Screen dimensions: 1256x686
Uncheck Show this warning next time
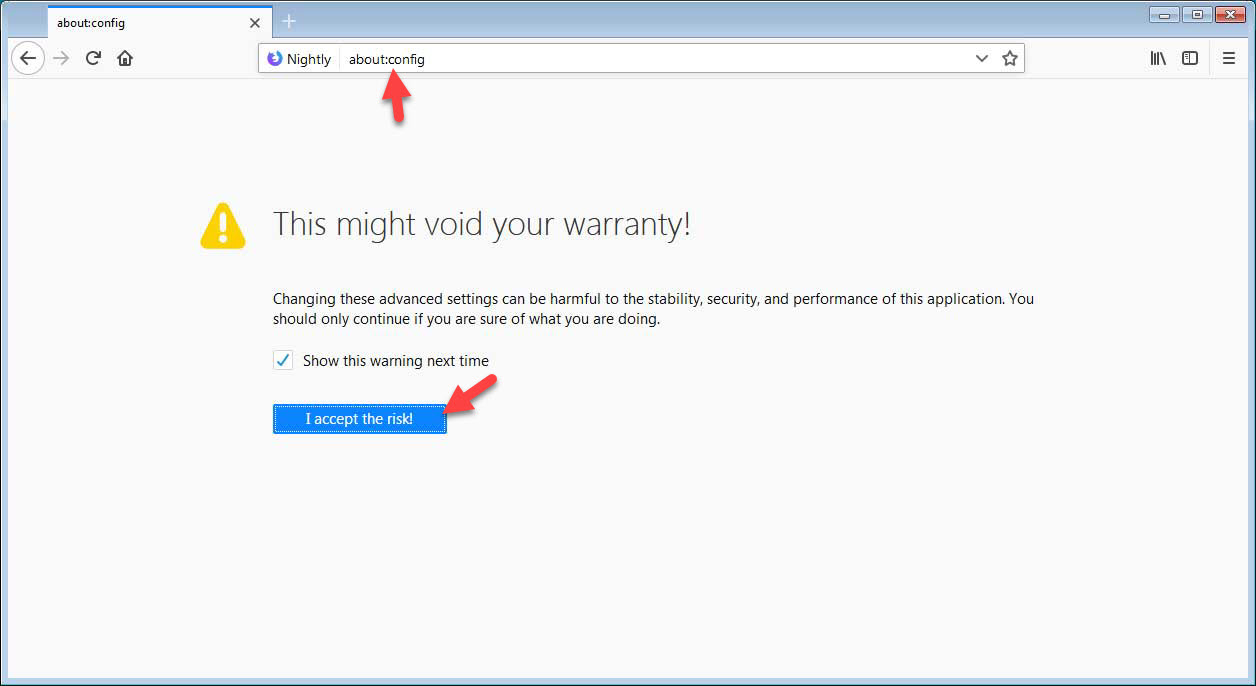[x=283, y=361]
